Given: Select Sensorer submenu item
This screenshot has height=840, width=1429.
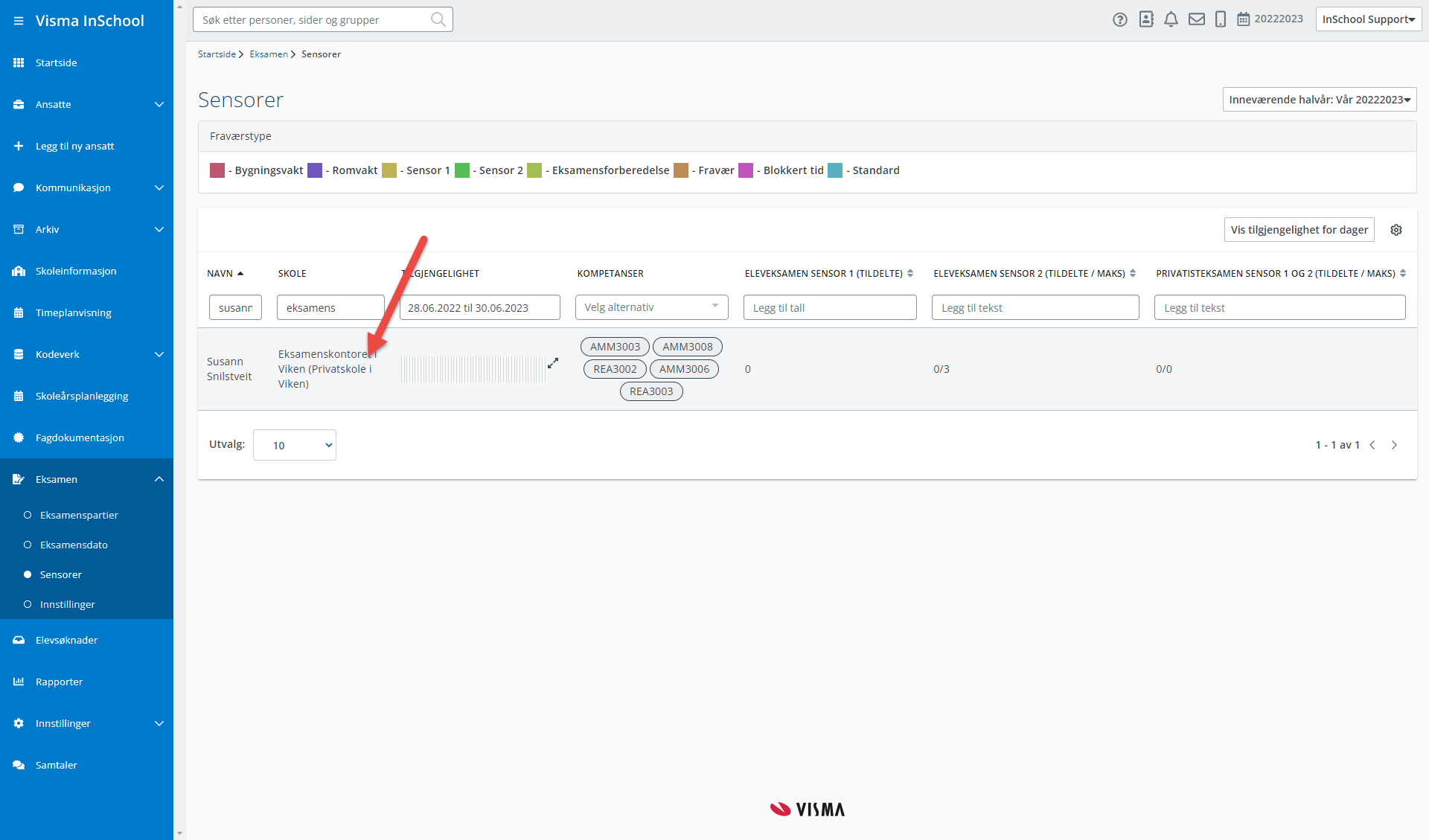Looking at the screenshot, I should [61, 574].
